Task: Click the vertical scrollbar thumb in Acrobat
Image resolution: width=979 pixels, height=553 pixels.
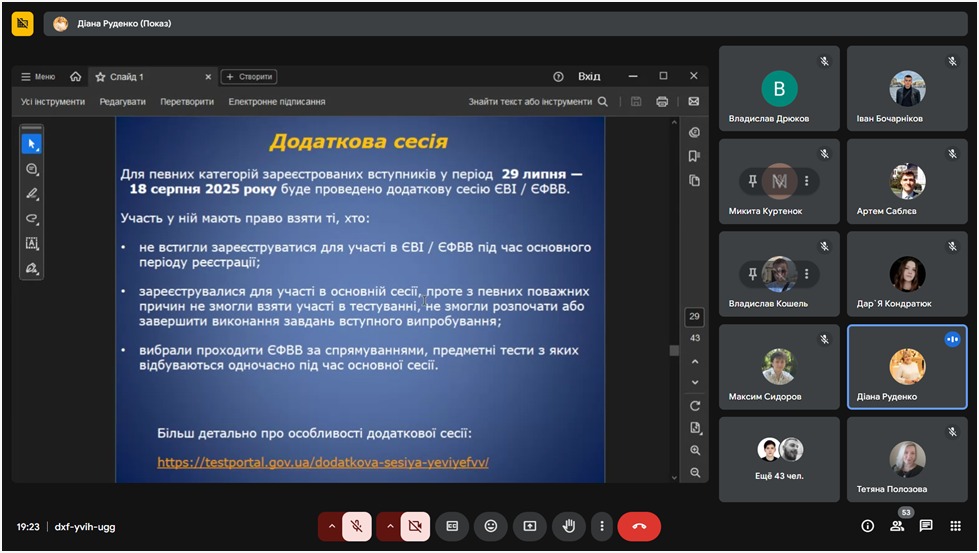Action: click(x=674, y=350)
